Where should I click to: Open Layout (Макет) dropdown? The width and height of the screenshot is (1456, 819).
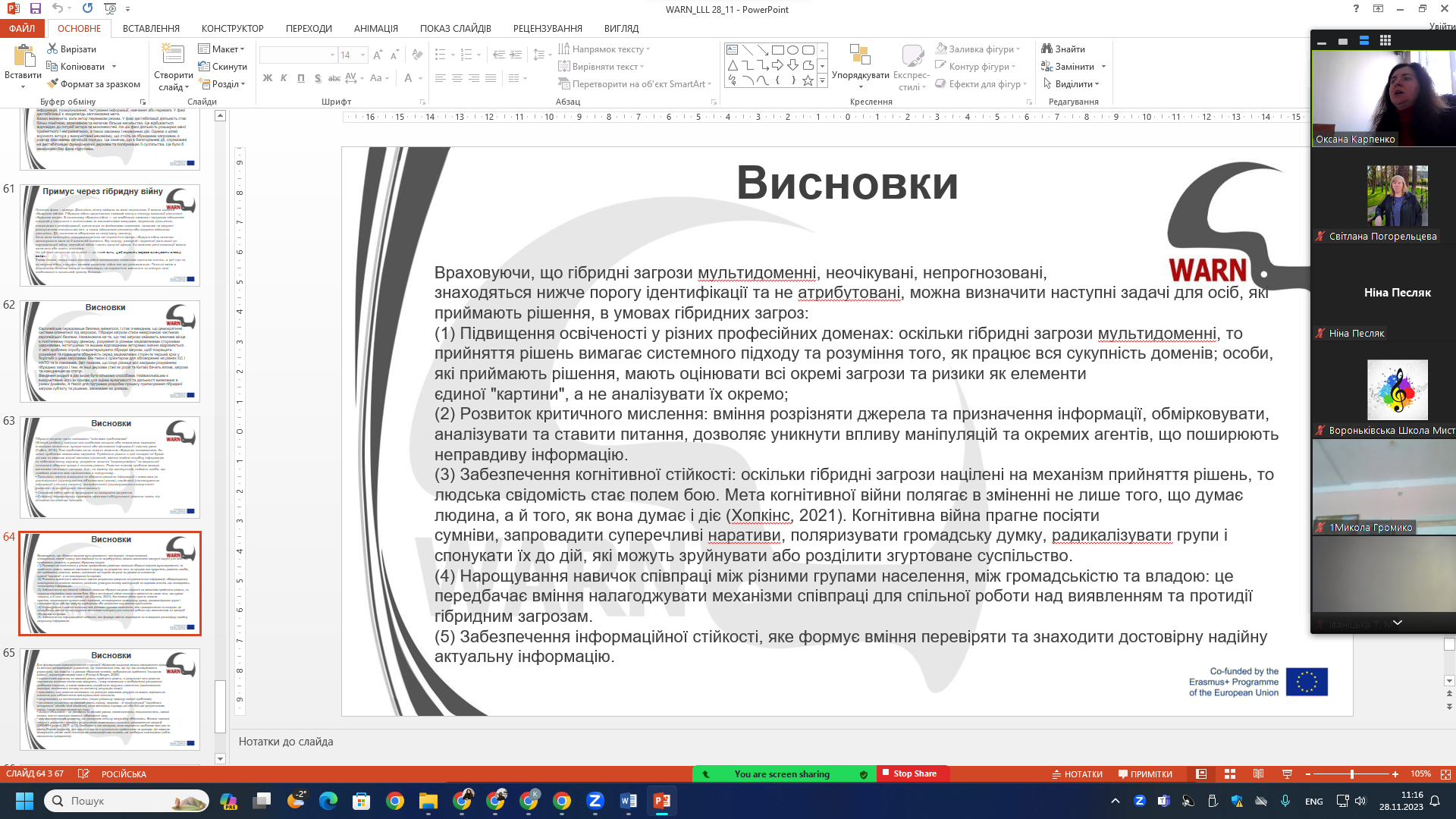221,49
